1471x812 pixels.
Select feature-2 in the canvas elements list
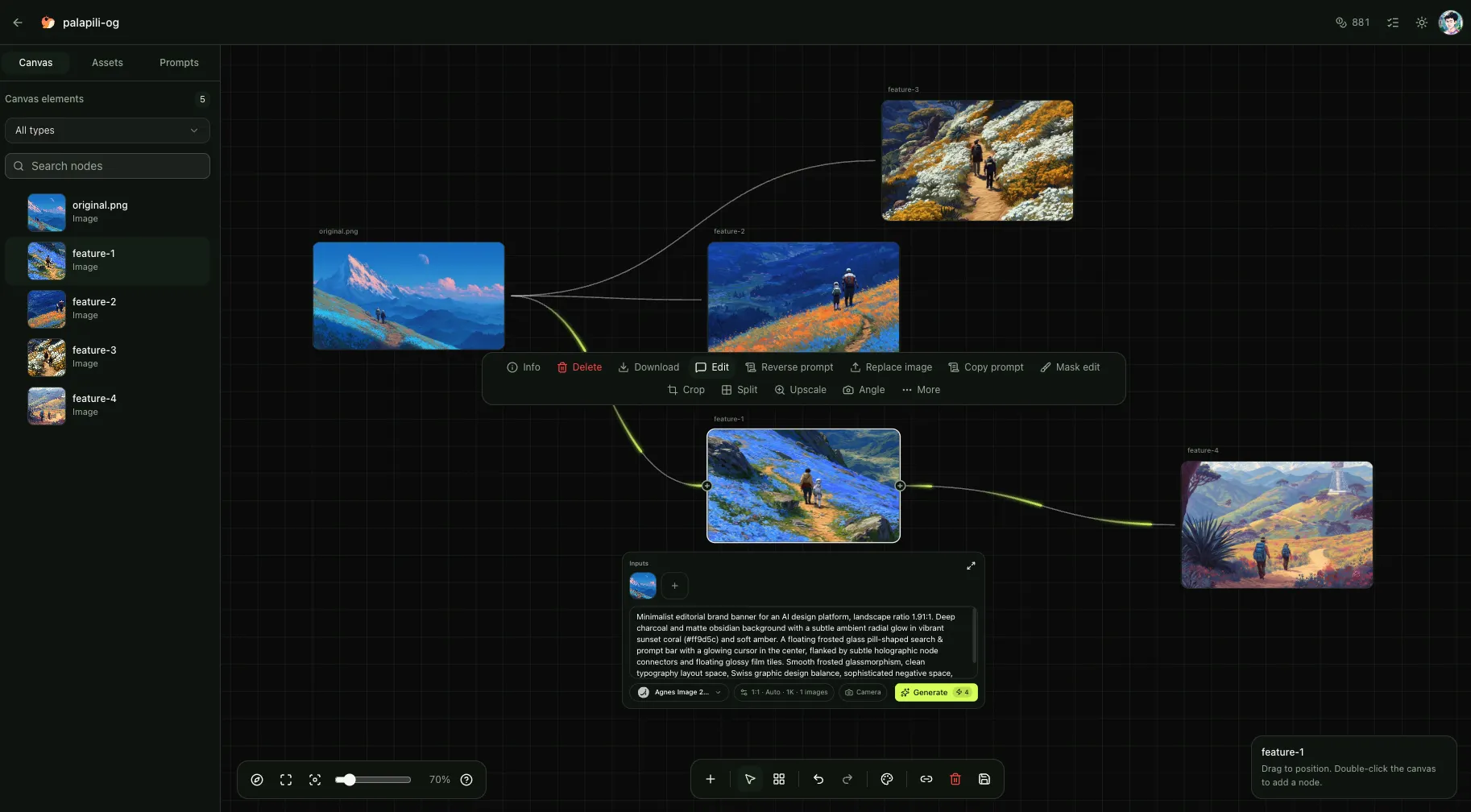coord(107,309)
